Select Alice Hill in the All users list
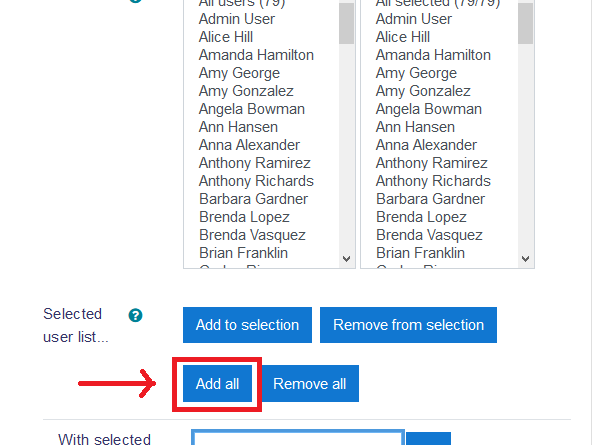Screen dimensions: 592x445 226,37
